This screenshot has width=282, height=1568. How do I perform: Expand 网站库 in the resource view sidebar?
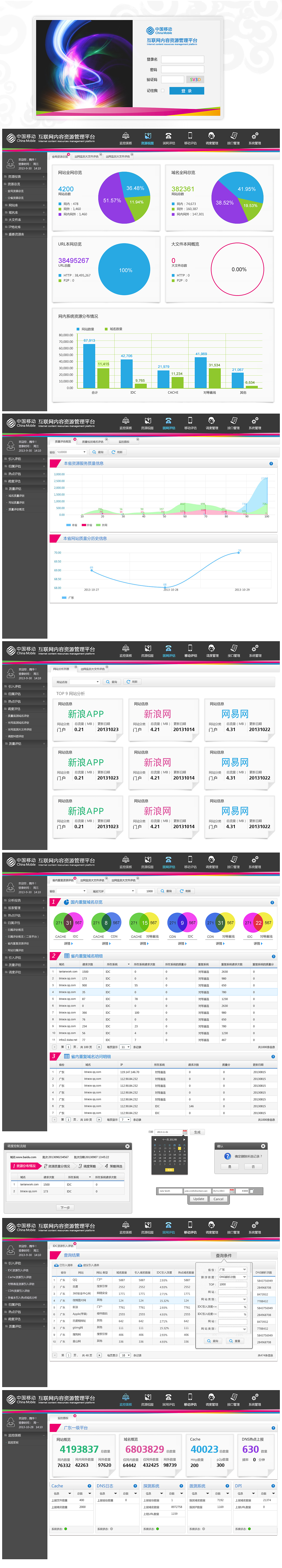(24, 205)
